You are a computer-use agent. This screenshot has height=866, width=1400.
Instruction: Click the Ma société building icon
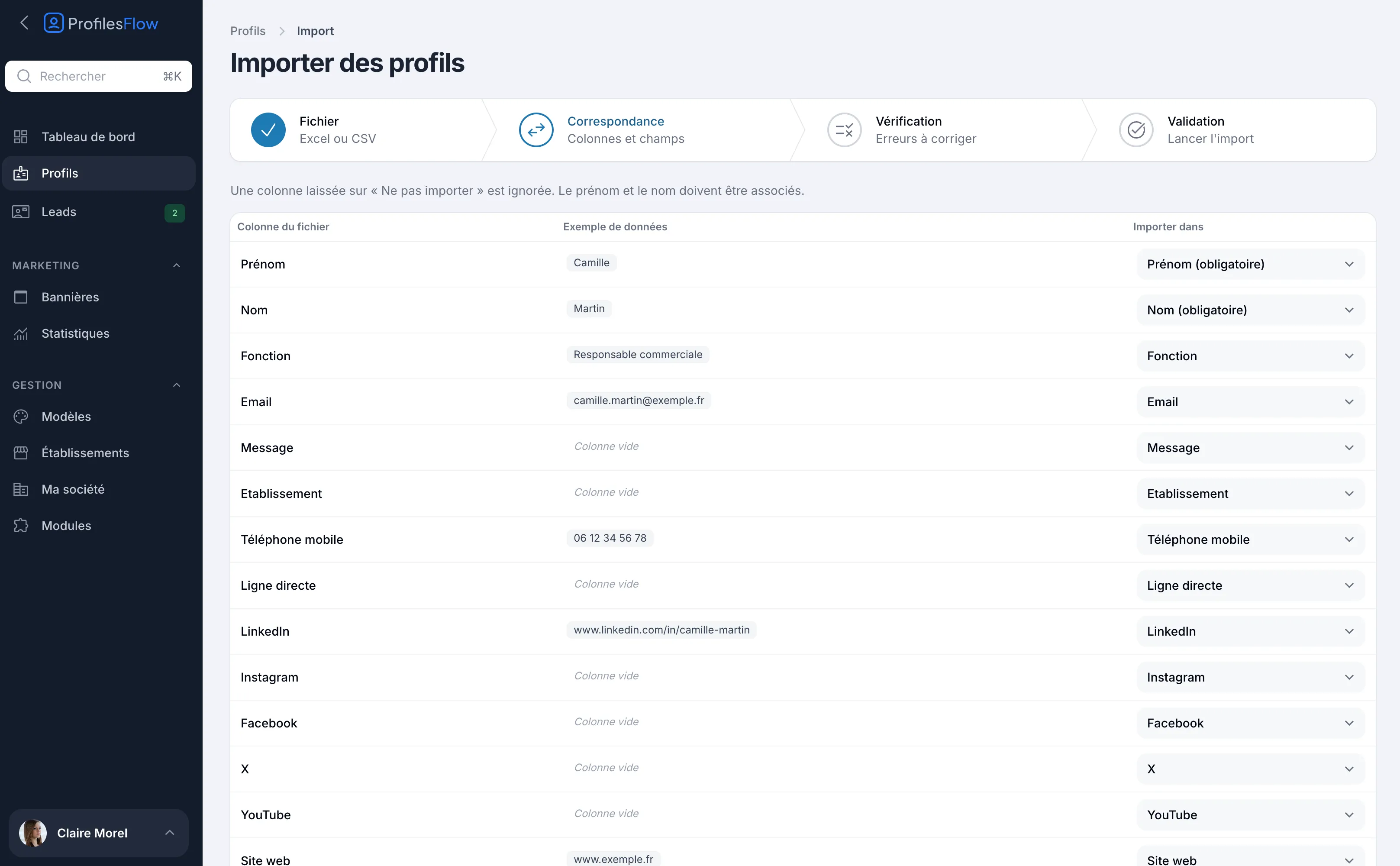click(21, 489)
